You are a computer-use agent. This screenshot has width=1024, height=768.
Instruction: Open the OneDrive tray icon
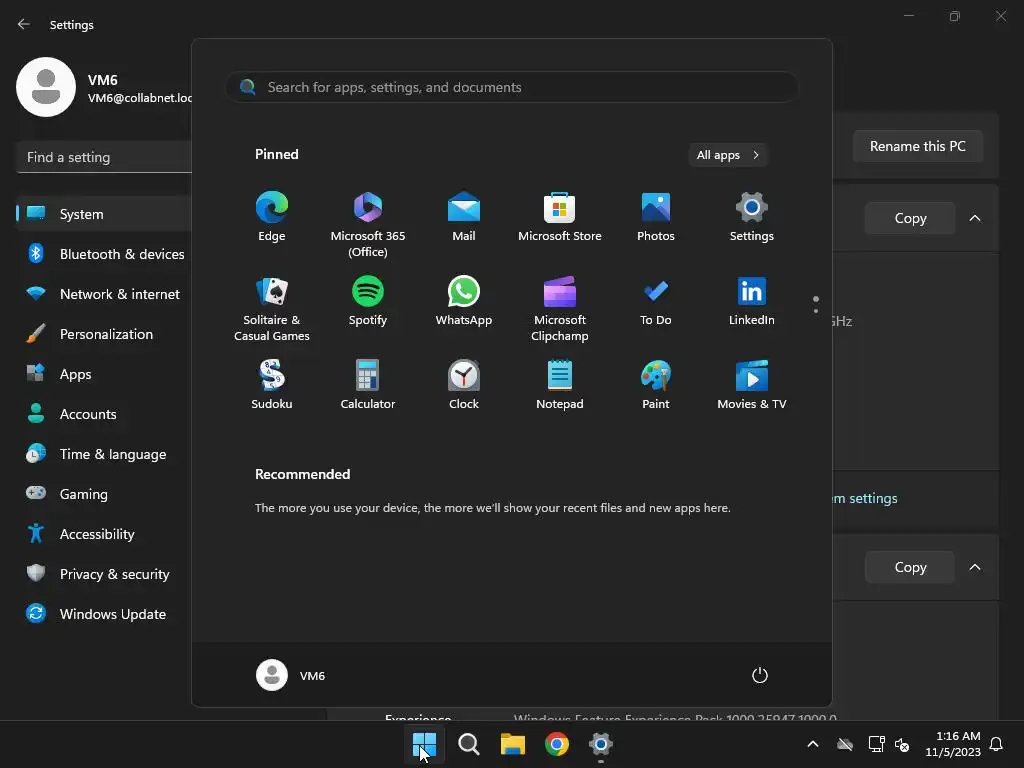click(845, 744)
